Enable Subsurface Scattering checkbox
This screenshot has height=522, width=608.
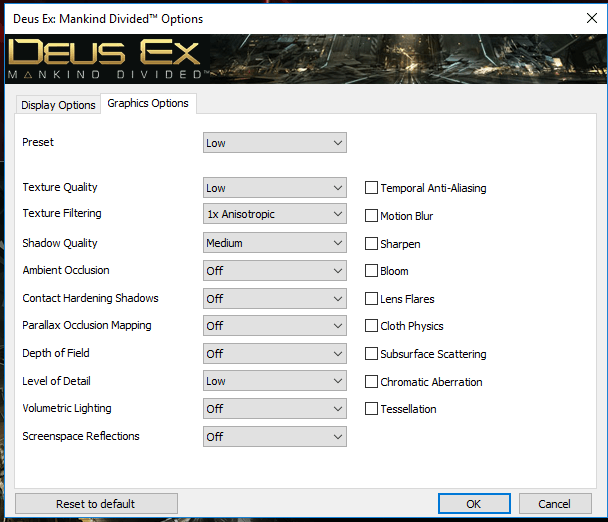tap(372, 354)
